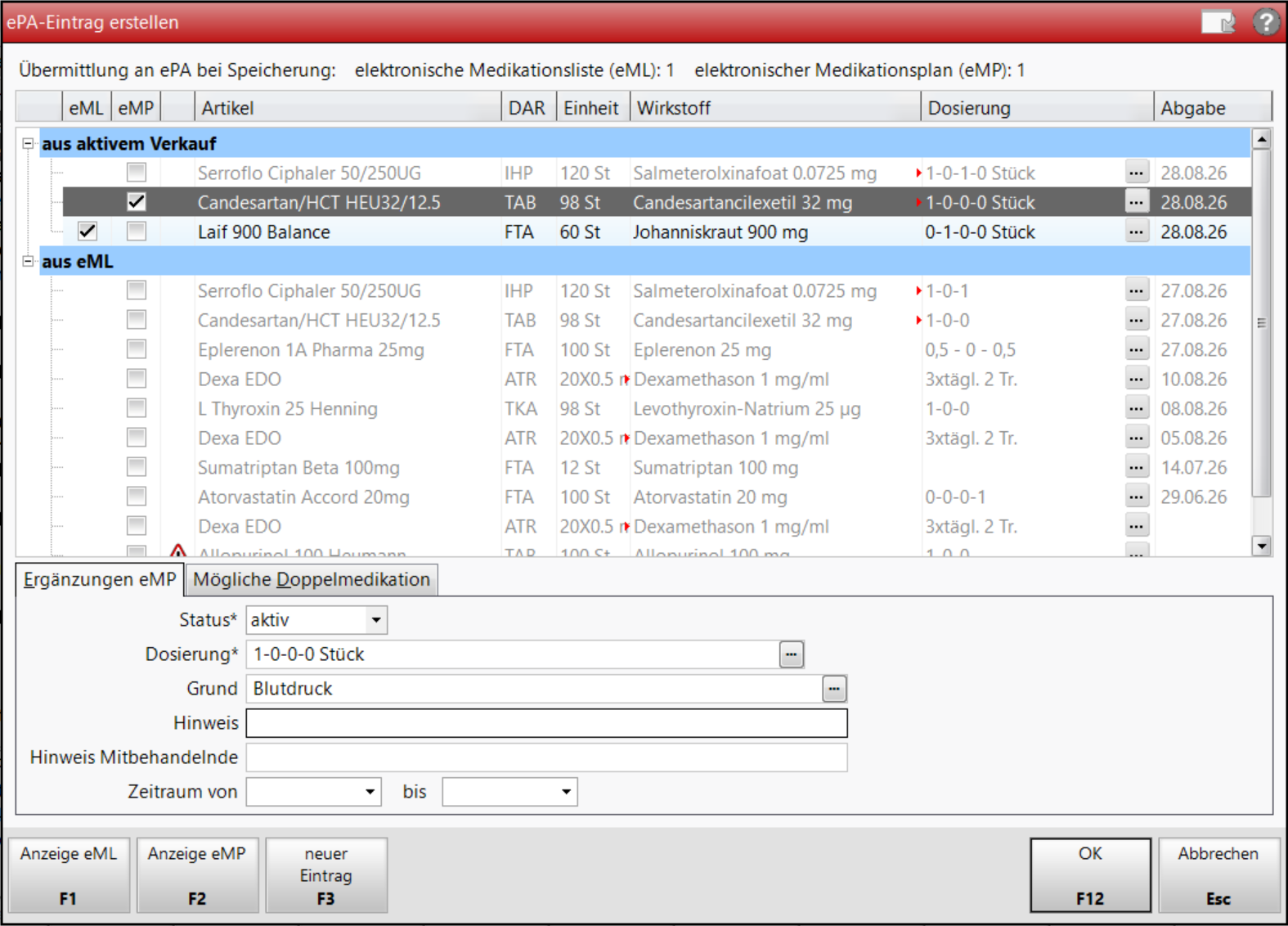Click the neuer Eintrag F3 button
The width and height of the screenshot is (1288, 926).
(326, 875)
